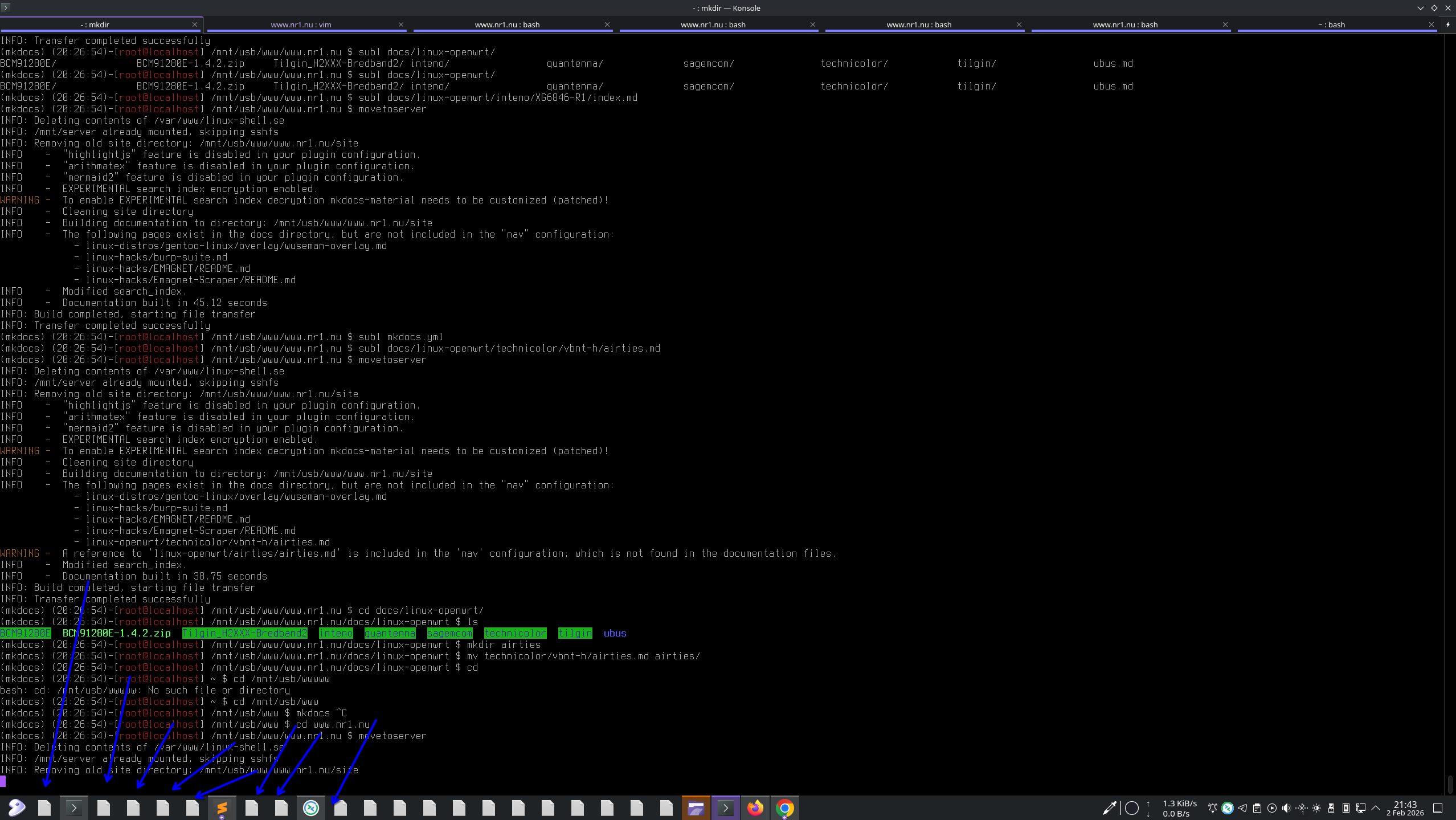
Task: Open the clipboard tray icon
Action: 1257,808
